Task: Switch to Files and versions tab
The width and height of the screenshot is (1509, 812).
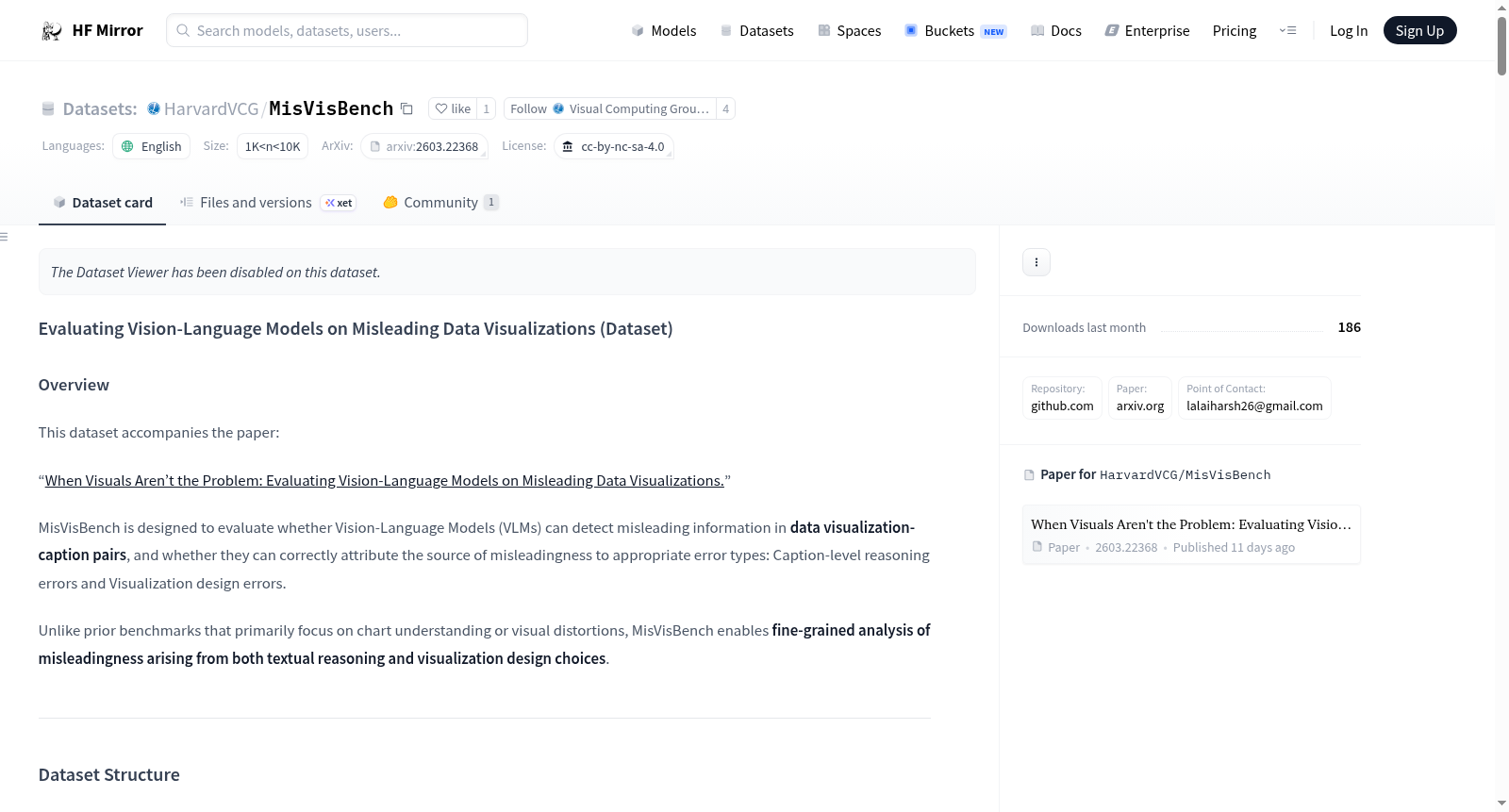Action: point(268,203)
